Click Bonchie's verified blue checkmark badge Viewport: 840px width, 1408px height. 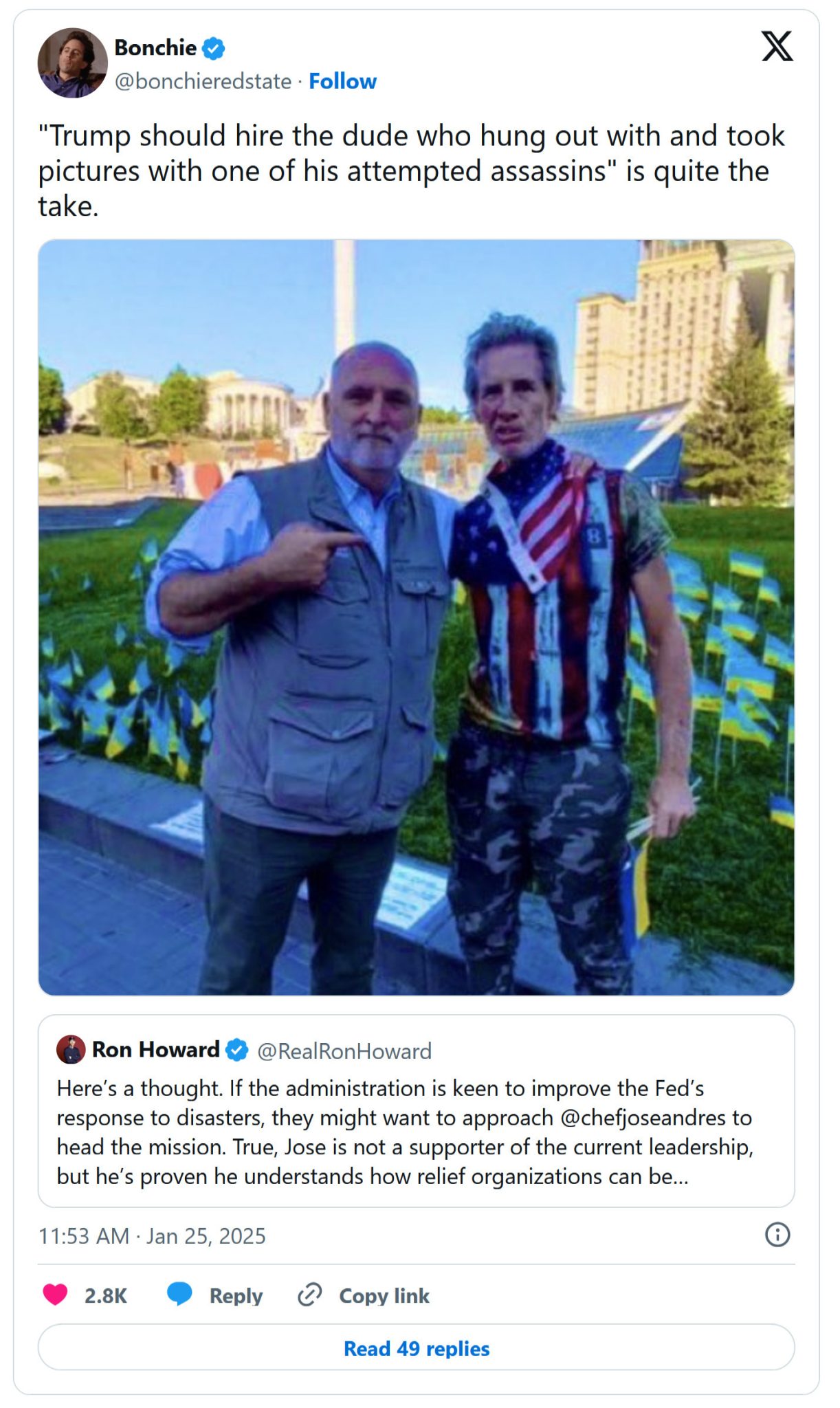click(214, 48)
